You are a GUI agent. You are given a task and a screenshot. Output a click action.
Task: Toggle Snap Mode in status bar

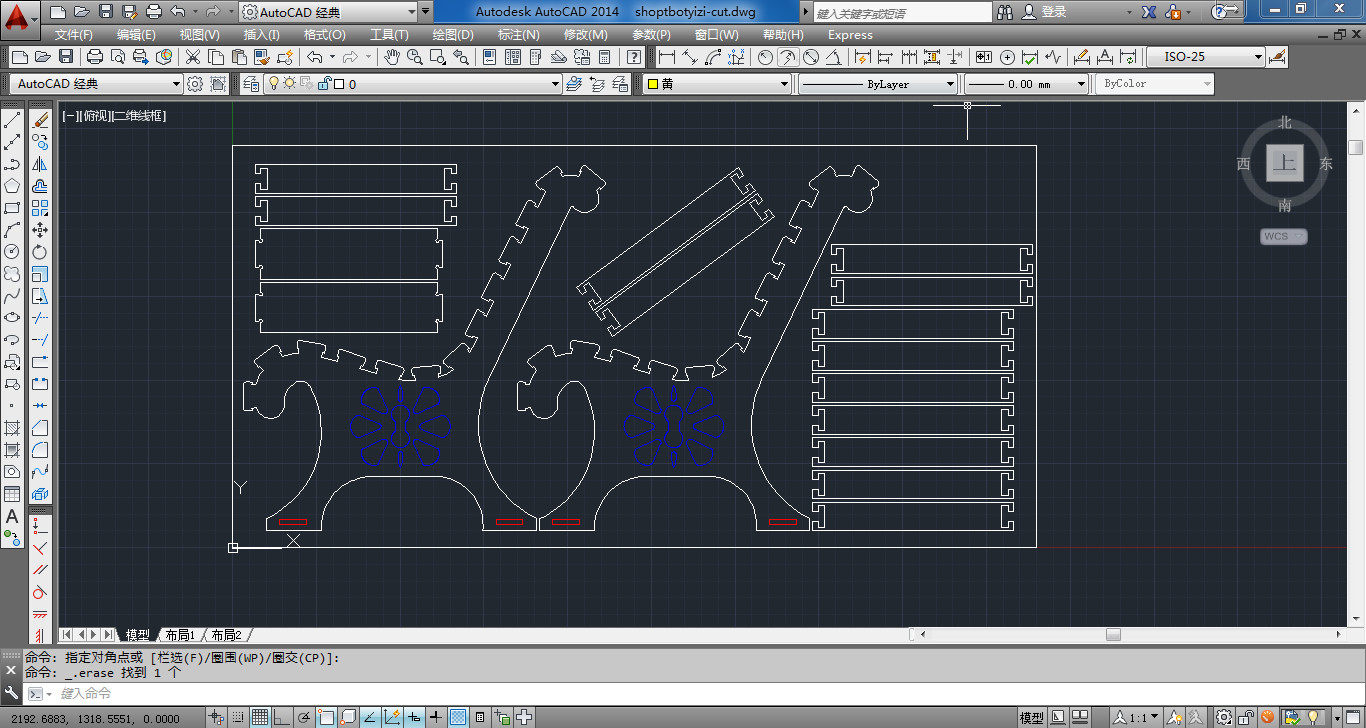(238, 717)
